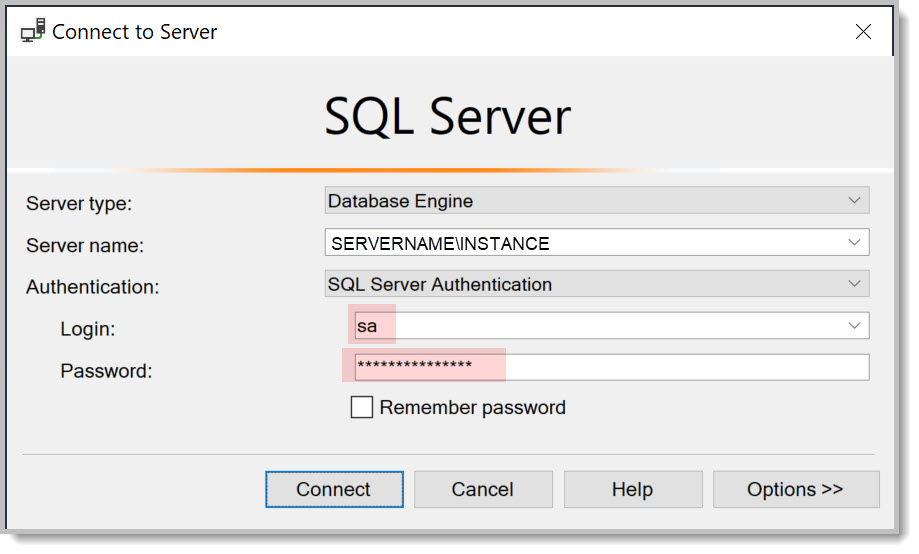Click the SQL Server banner heading
The image size is (919, 554).
447,117
